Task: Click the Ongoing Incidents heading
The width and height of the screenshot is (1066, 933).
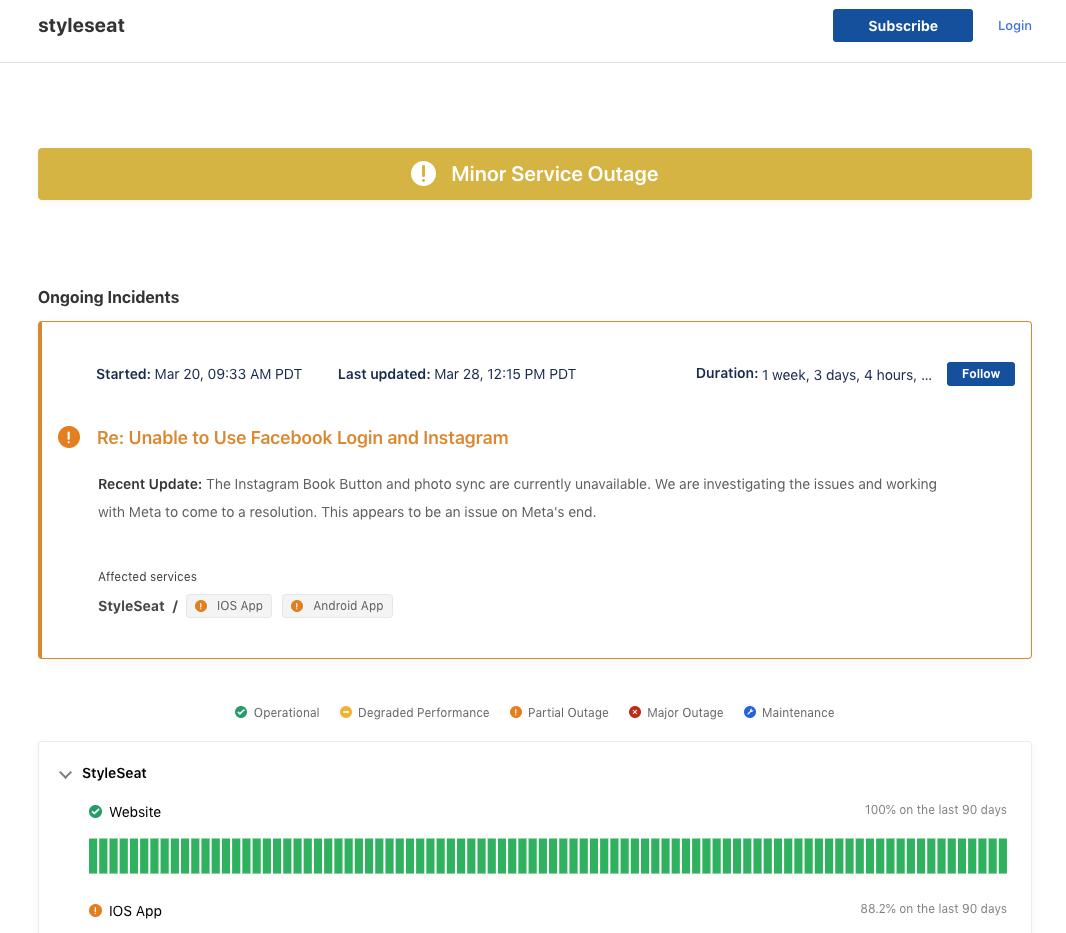Action: 109,297
